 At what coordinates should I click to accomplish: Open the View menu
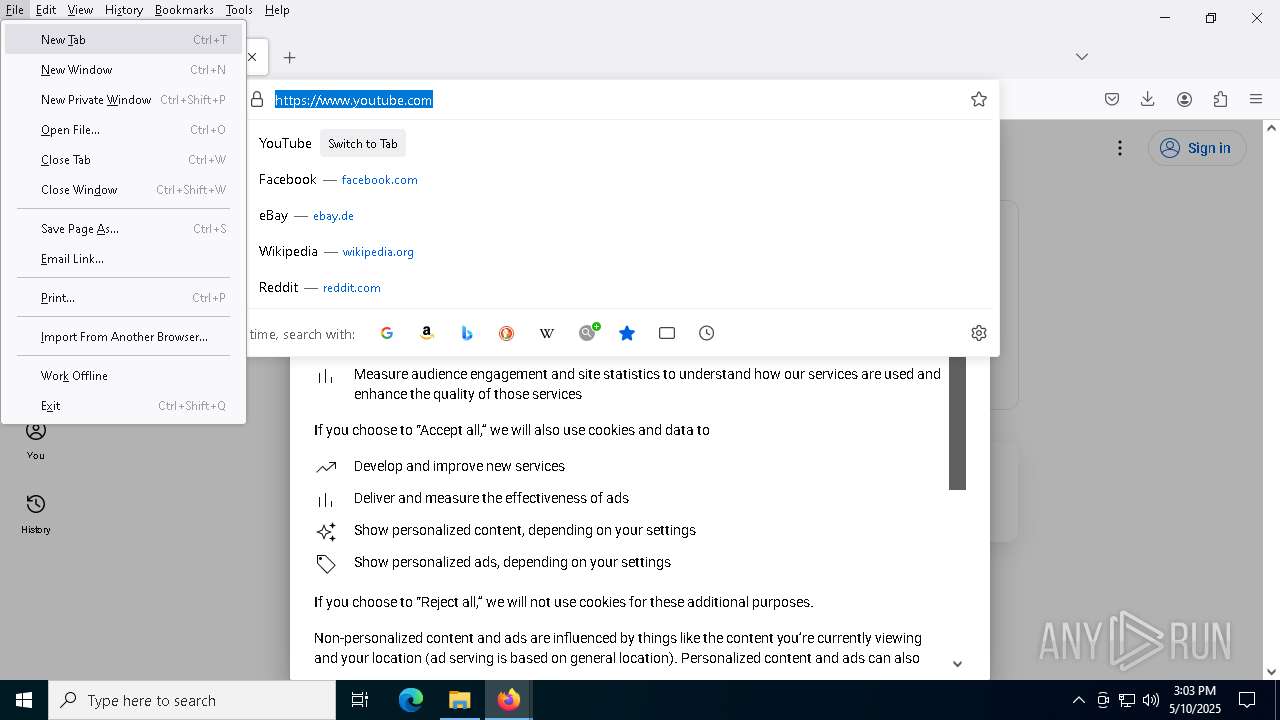80,10
